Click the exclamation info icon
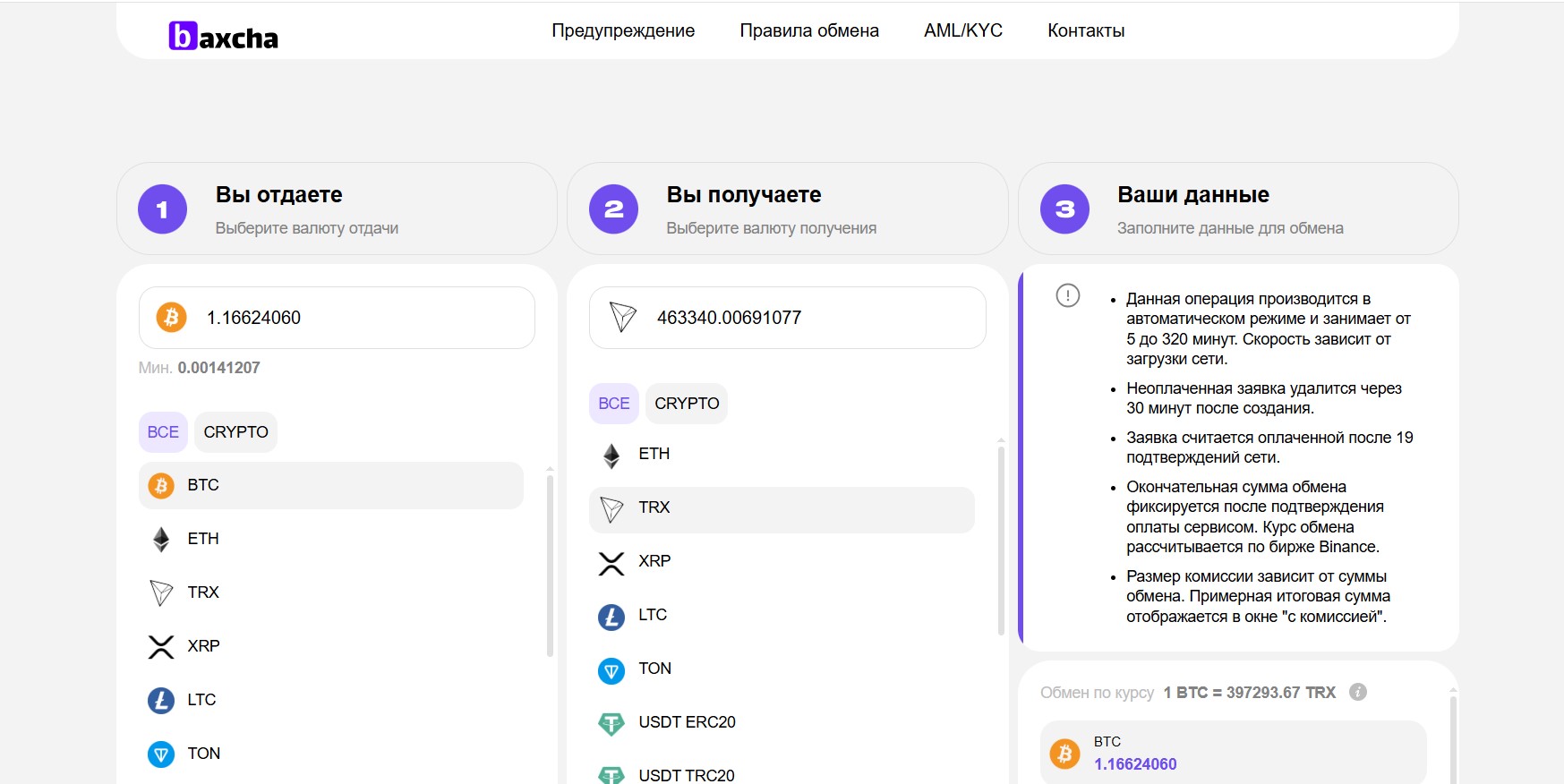 pyautogui.click(x=1068, y=295)
